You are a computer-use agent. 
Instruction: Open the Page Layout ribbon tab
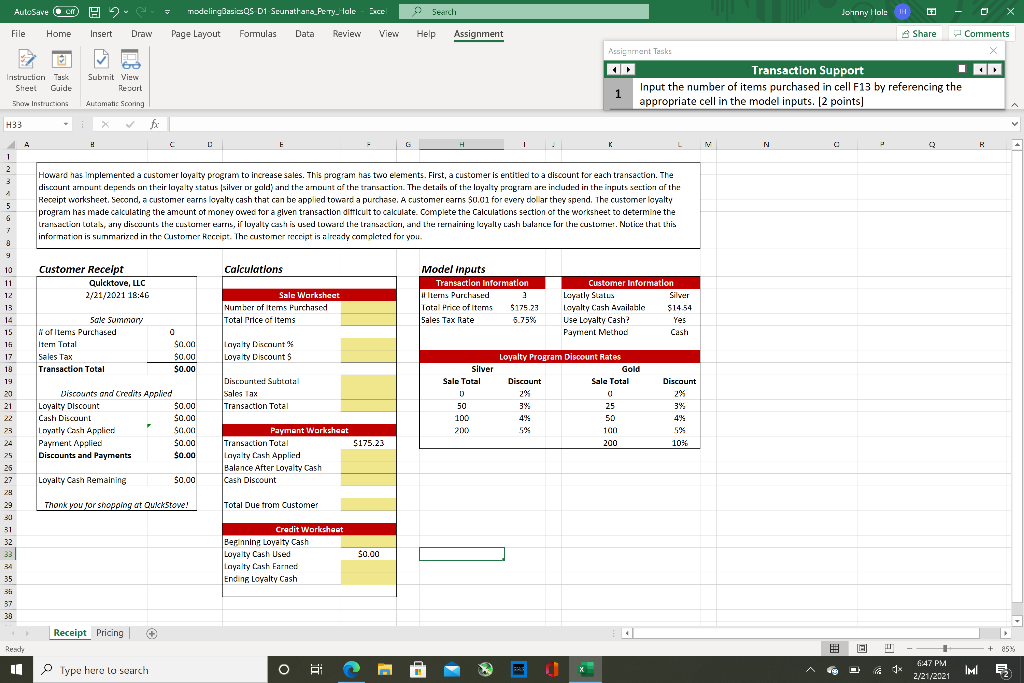coord(196,34)
